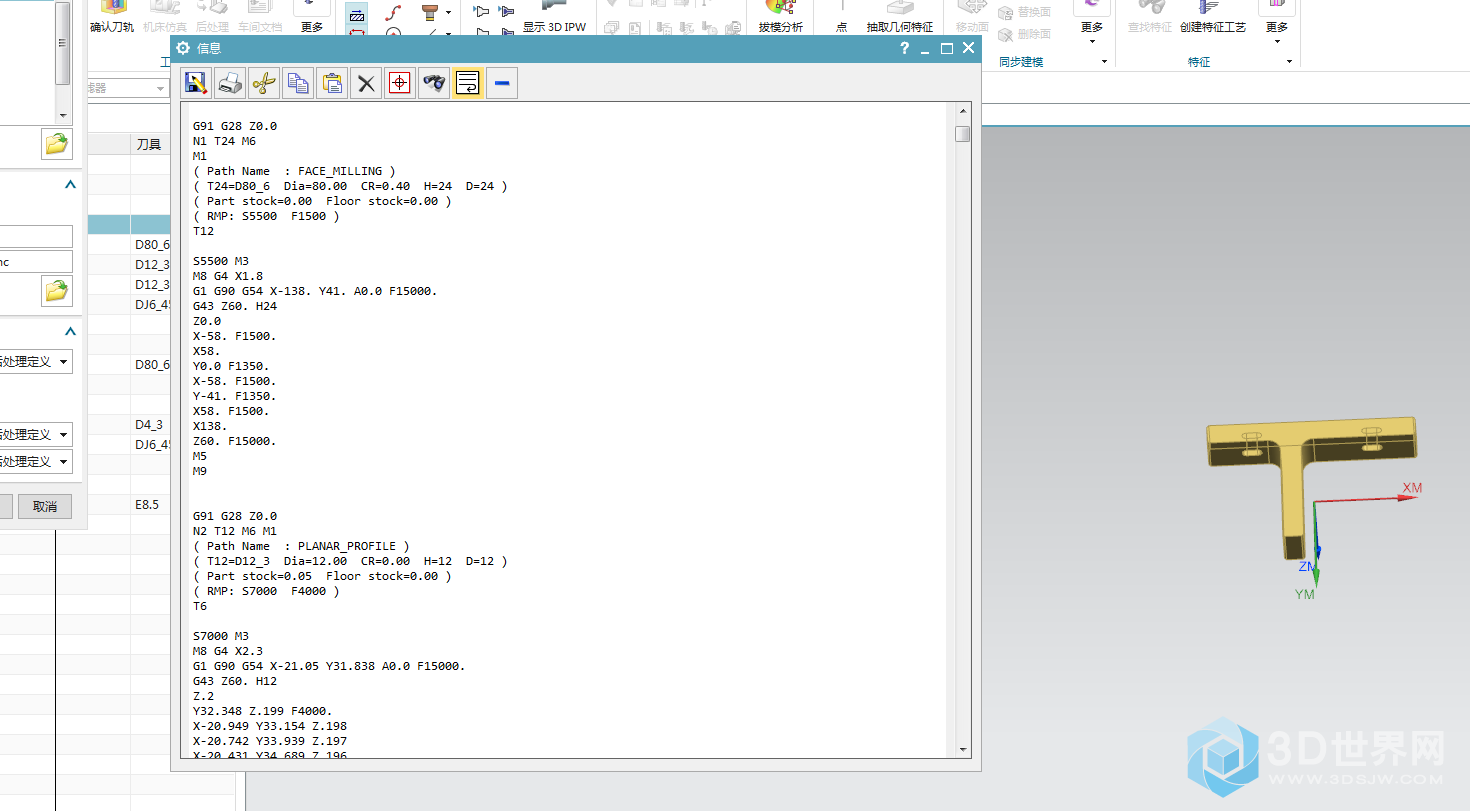Toggle the word wrap icon
Viewport: 1470px width, 811px height.
[x=467, y=84]
